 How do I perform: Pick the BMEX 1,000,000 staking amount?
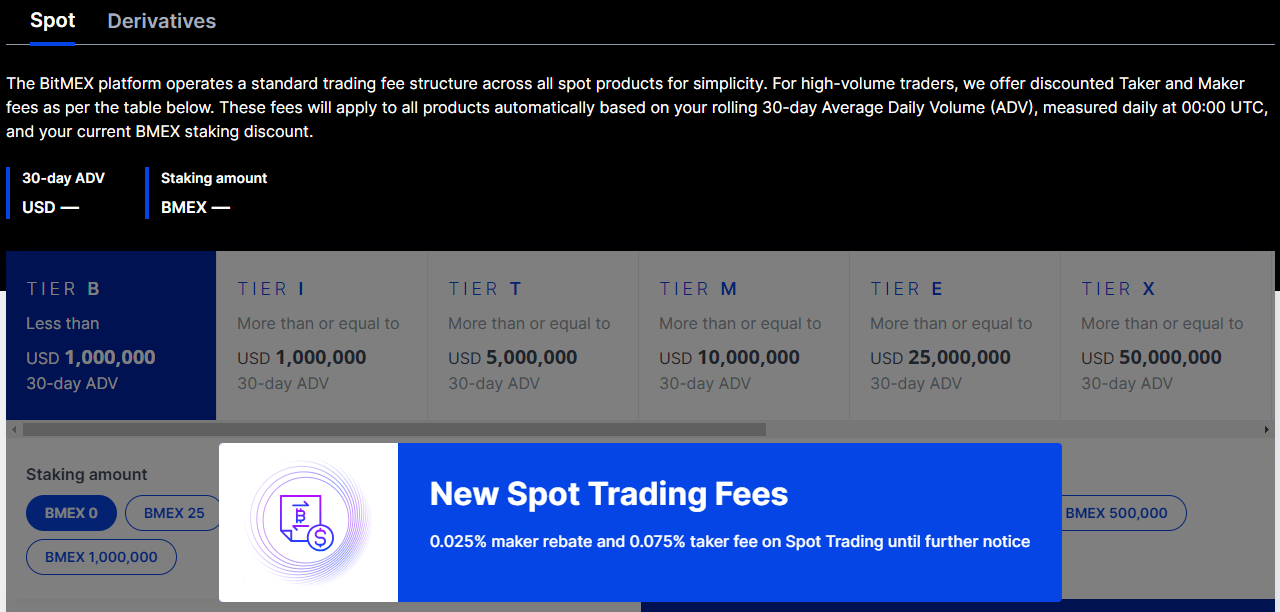(101, 557)
